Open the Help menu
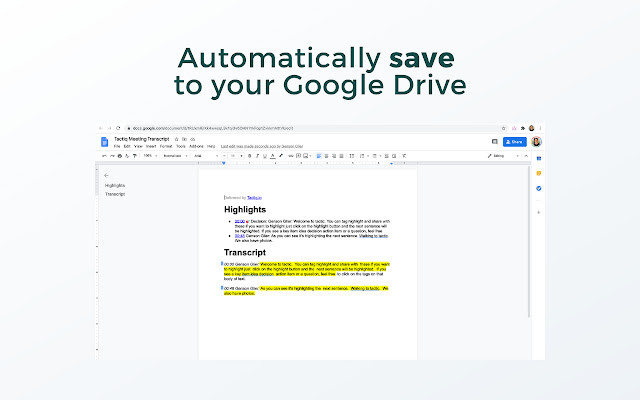640x400 pixels. coord(211,146)
